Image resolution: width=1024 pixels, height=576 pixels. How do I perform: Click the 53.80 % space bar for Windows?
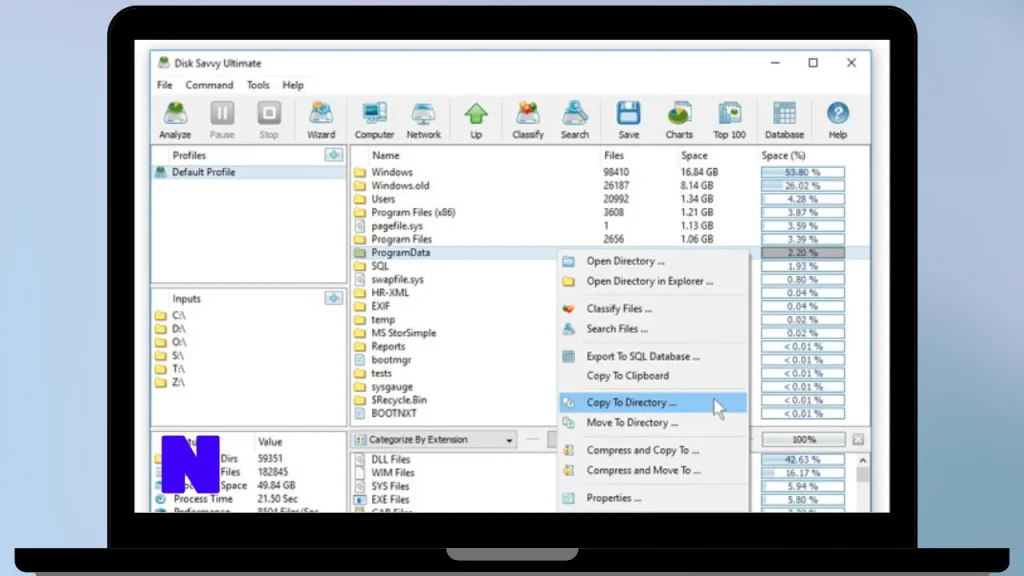803,172
